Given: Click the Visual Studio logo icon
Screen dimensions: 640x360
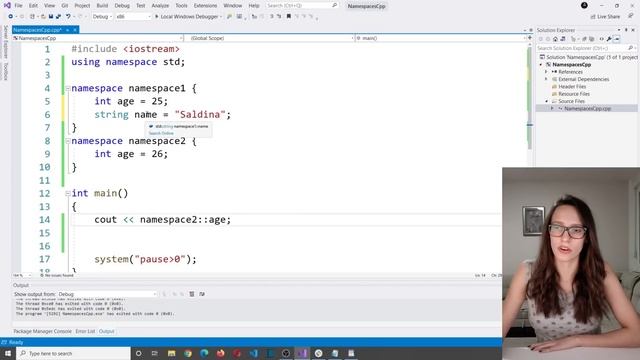Looking at the screenshot, I should pos(7,6).
